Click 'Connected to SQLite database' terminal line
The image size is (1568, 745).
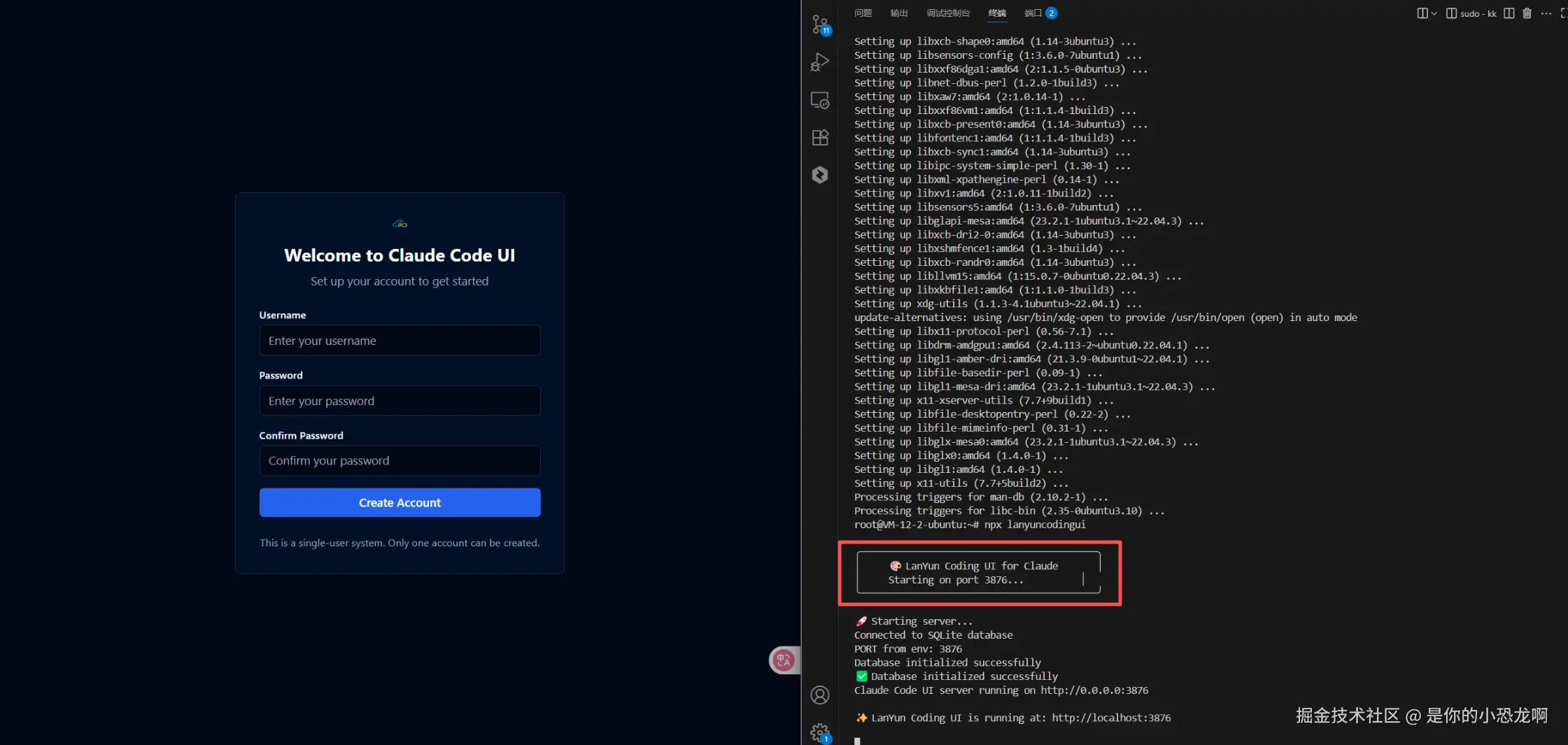933,635
